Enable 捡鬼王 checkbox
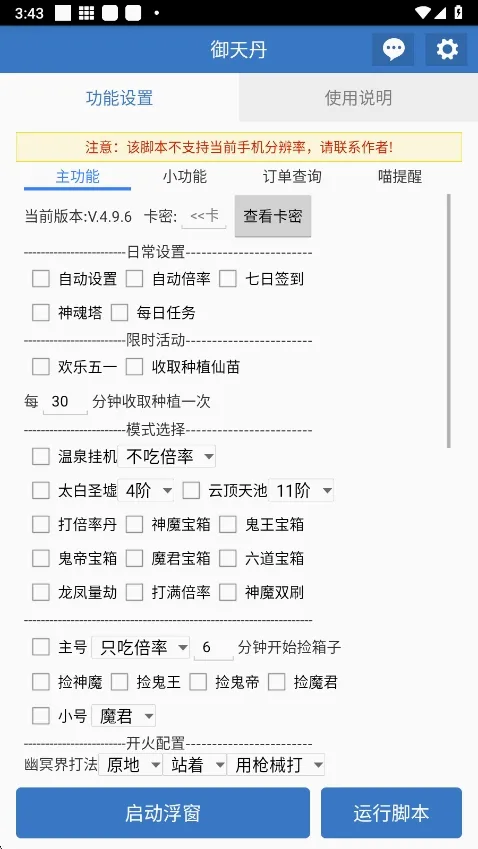This screenshot has height=849, width=478. pos(120,682)
